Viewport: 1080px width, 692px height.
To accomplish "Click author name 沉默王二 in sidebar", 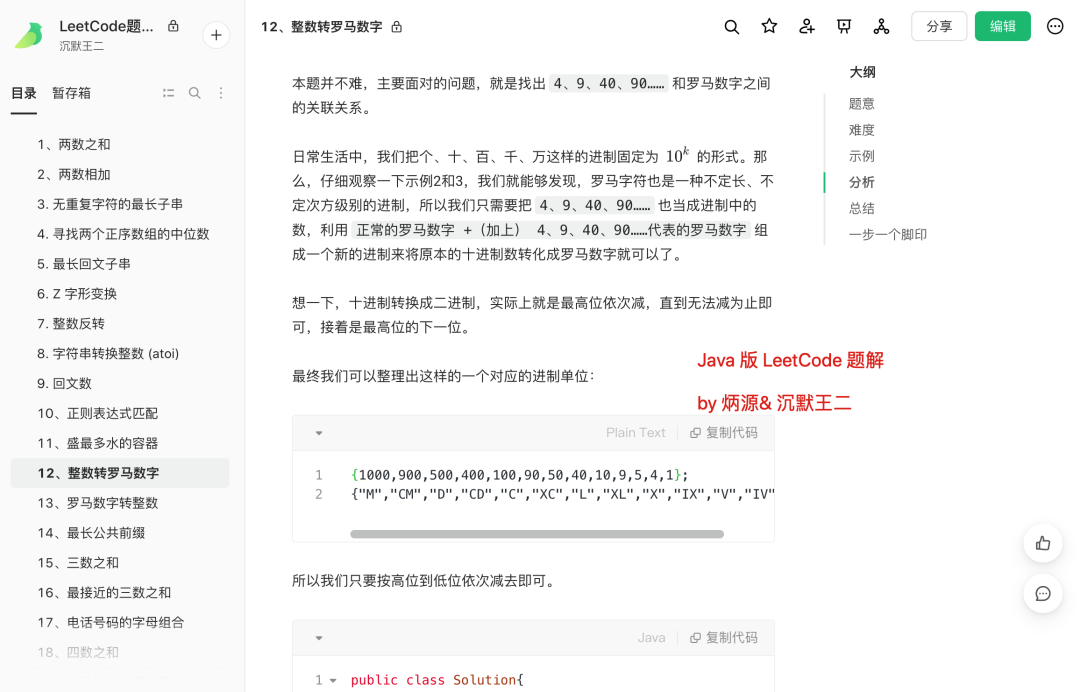I will (81, 46).
